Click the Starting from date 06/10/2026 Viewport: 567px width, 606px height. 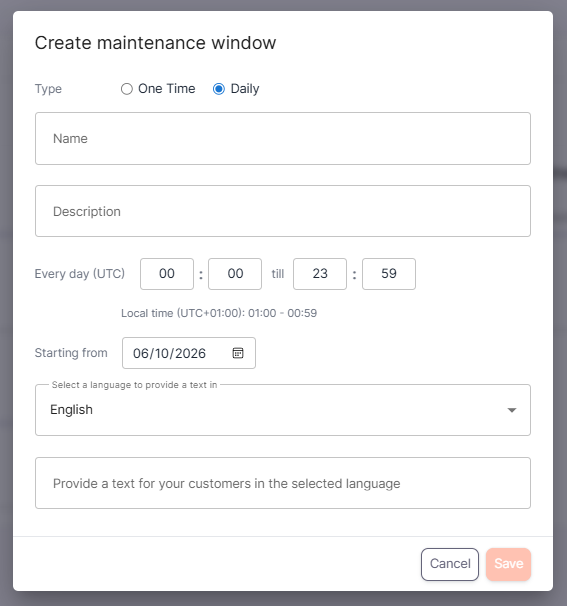click(169, 353)
